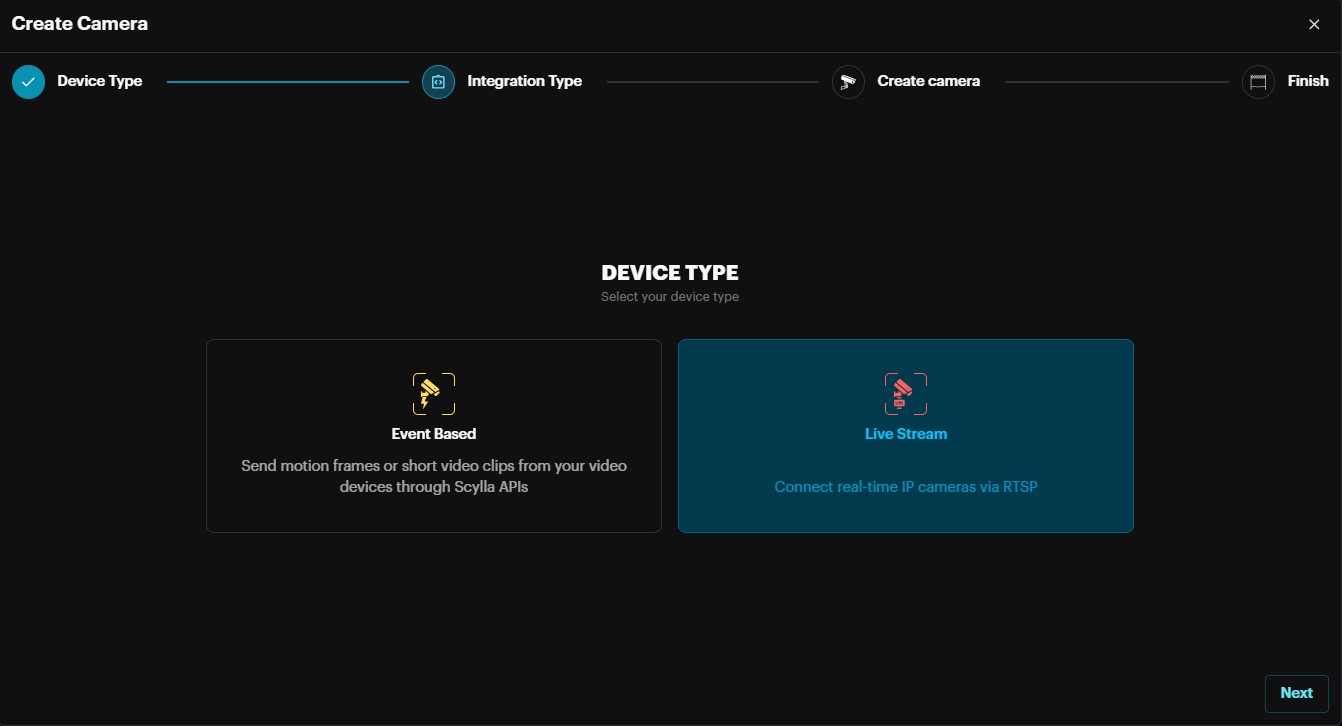Viewport: 1342px width, 726px height.
Task: Click the Integration Type step icon
Action: (438, 82)
